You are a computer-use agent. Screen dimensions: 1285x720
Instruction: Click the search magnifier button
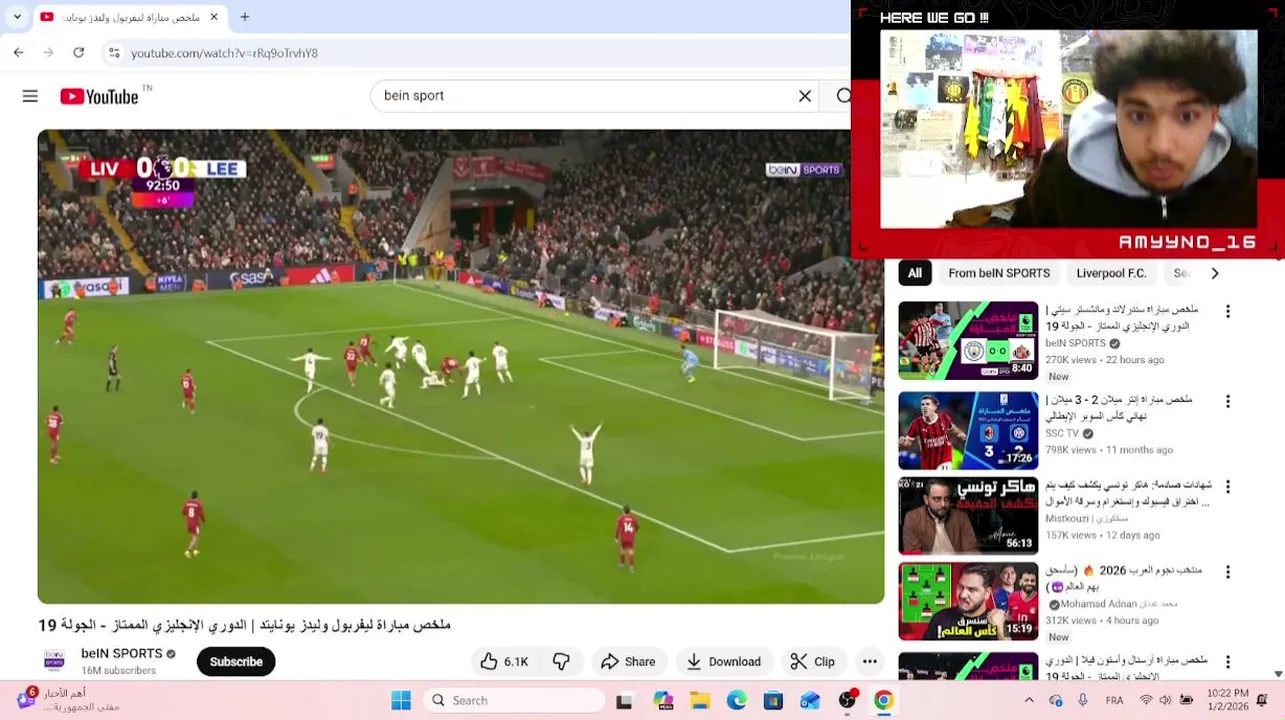coord(843,96)
